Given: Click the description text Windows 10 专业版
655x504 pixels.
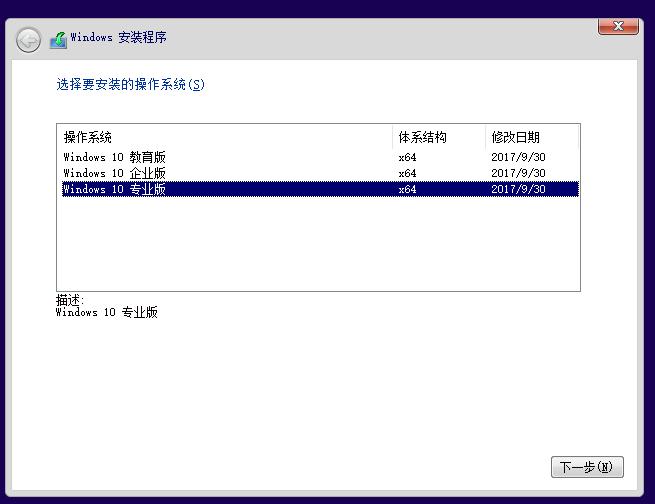Looking at the screenshot, I should pyautogui.click(x=107, y=312).
